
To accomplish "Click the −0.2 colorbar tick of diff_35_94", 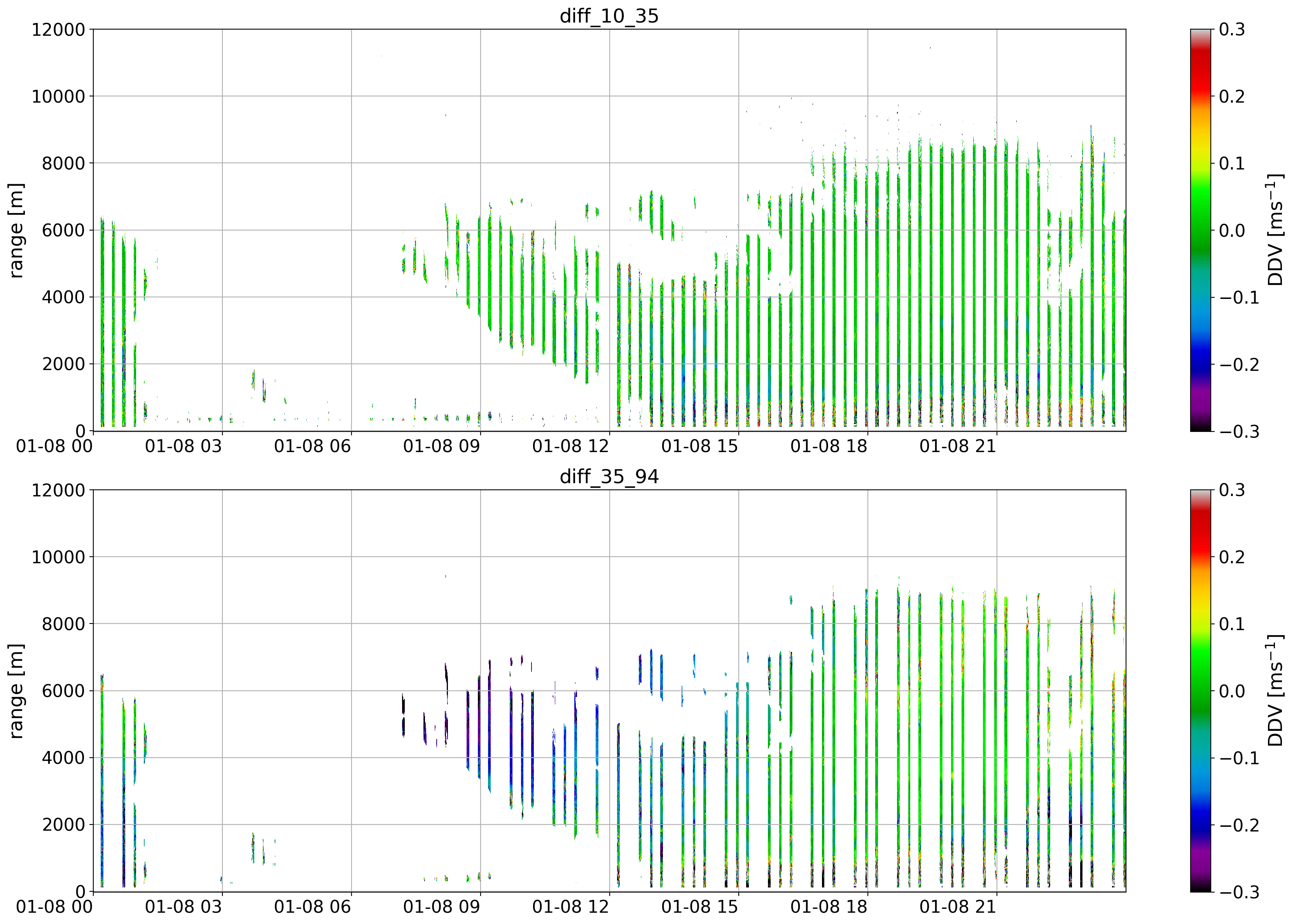I will coord(1239,825).
